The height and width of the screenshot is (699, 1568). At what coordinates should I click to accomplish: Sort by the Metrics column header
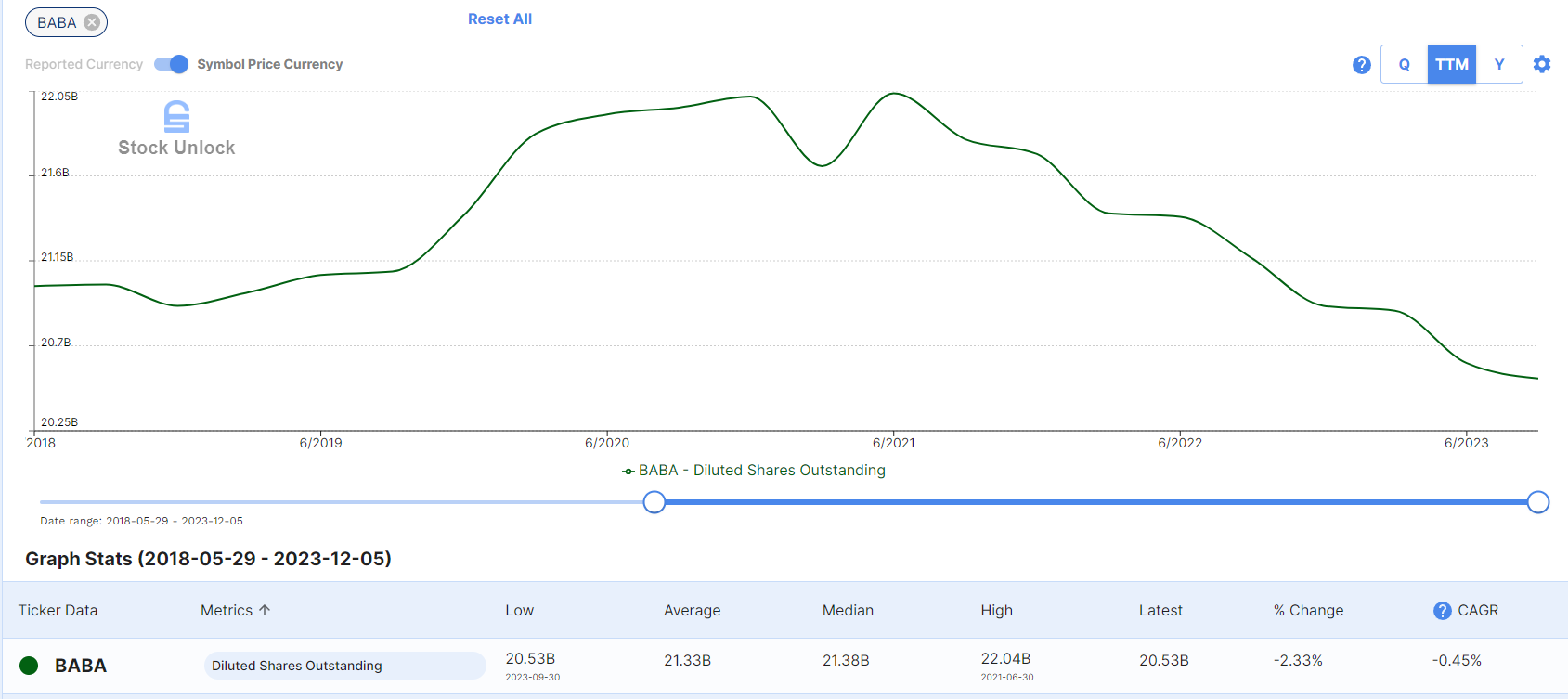point(236,610)
